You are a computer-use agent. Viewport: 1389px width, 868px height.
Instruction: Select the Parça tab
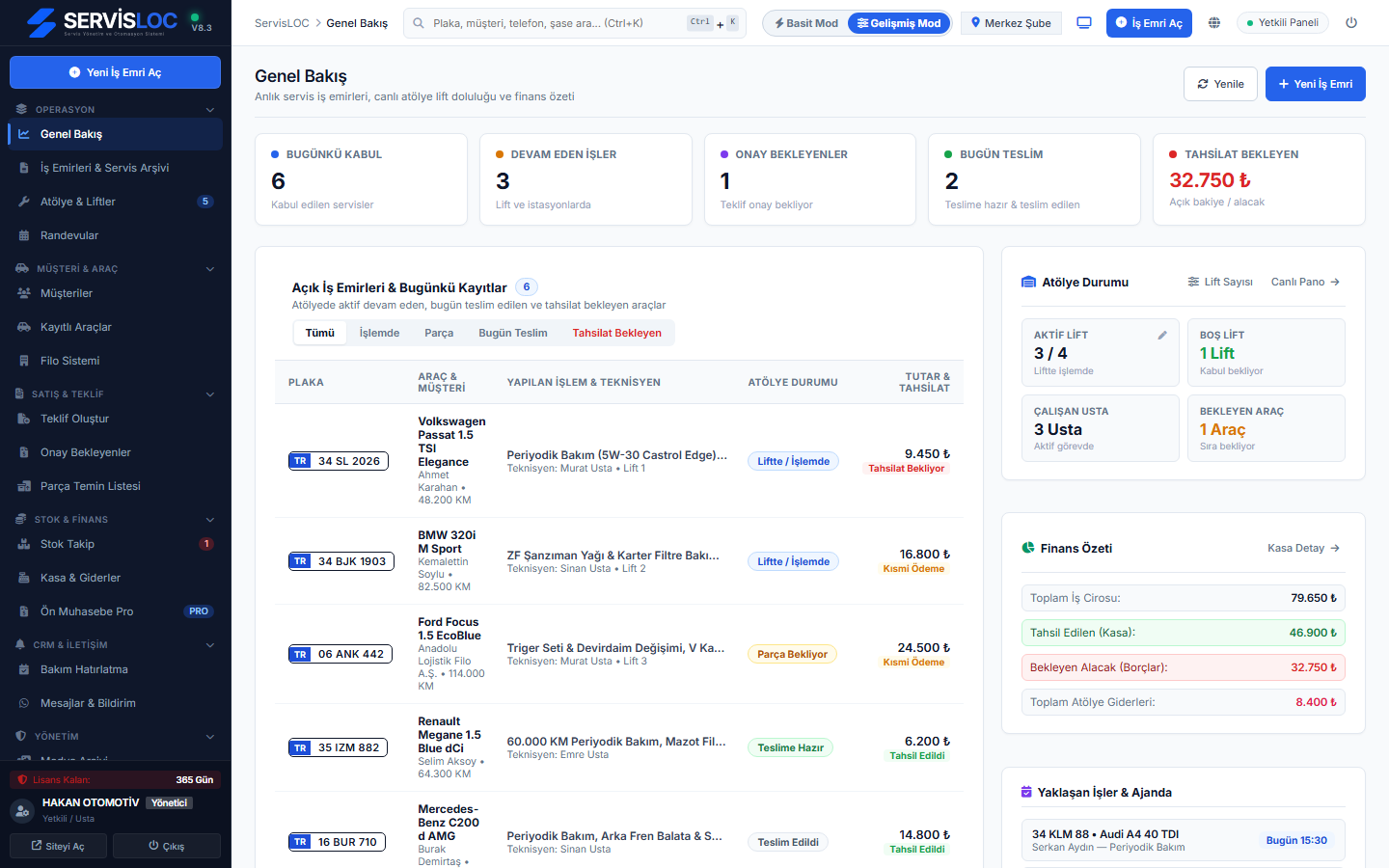[439, 333]
